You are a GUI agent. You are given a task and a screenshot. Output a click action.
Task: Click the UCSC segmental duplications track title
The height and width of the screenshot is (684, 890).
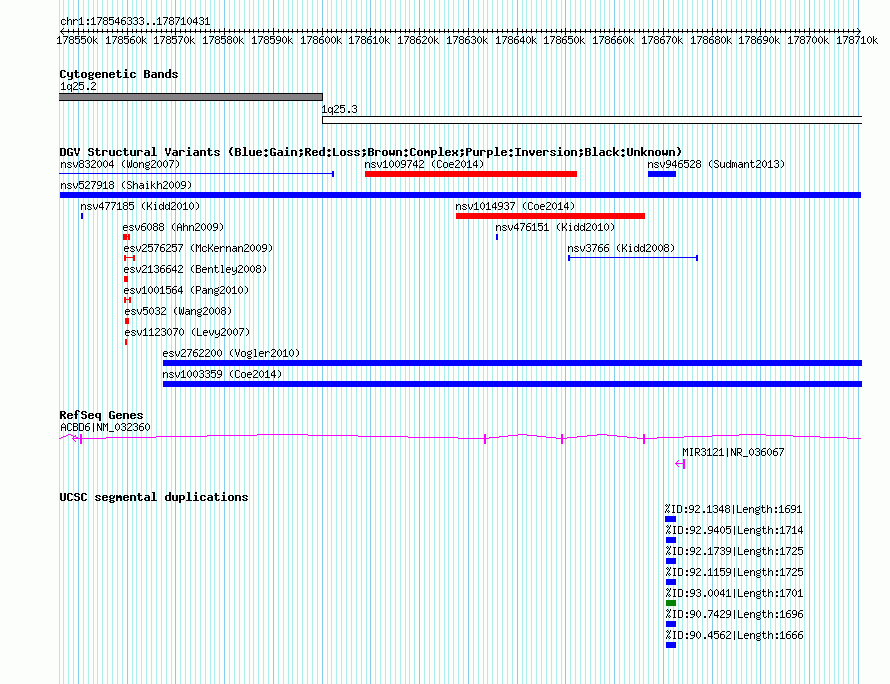154,497
